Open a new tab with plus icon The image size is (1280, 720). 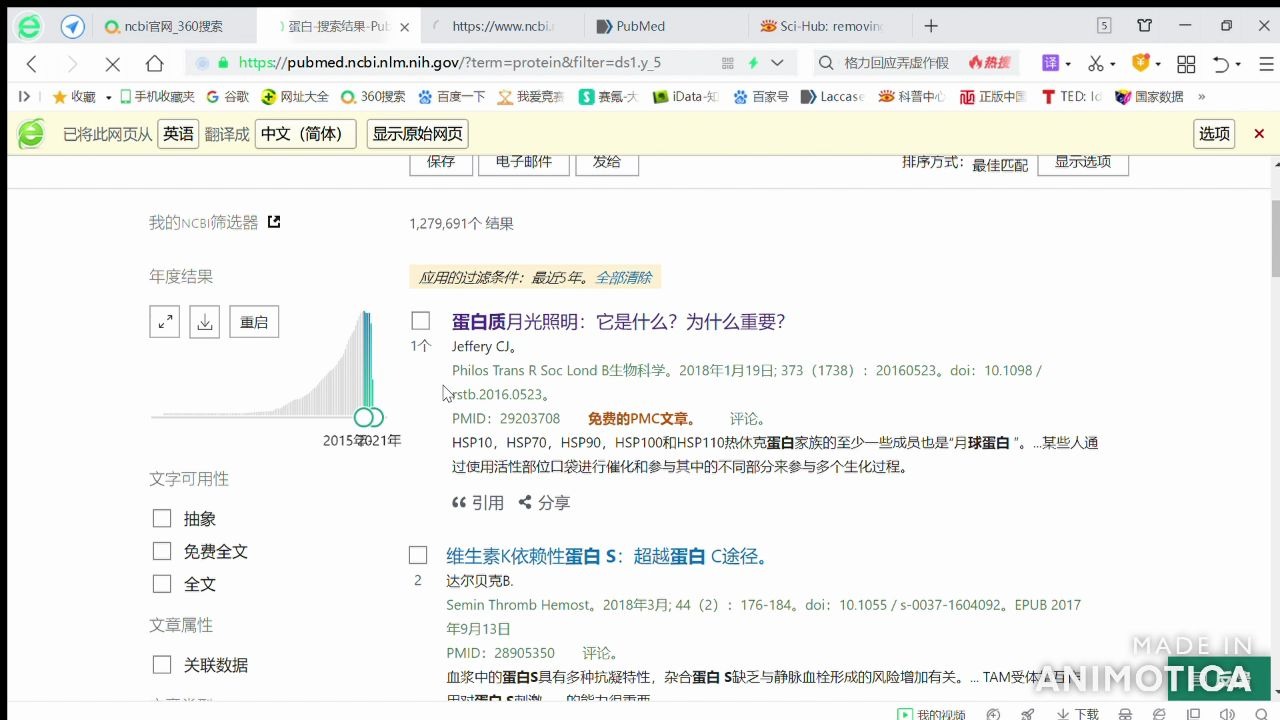tap(931, 26)
